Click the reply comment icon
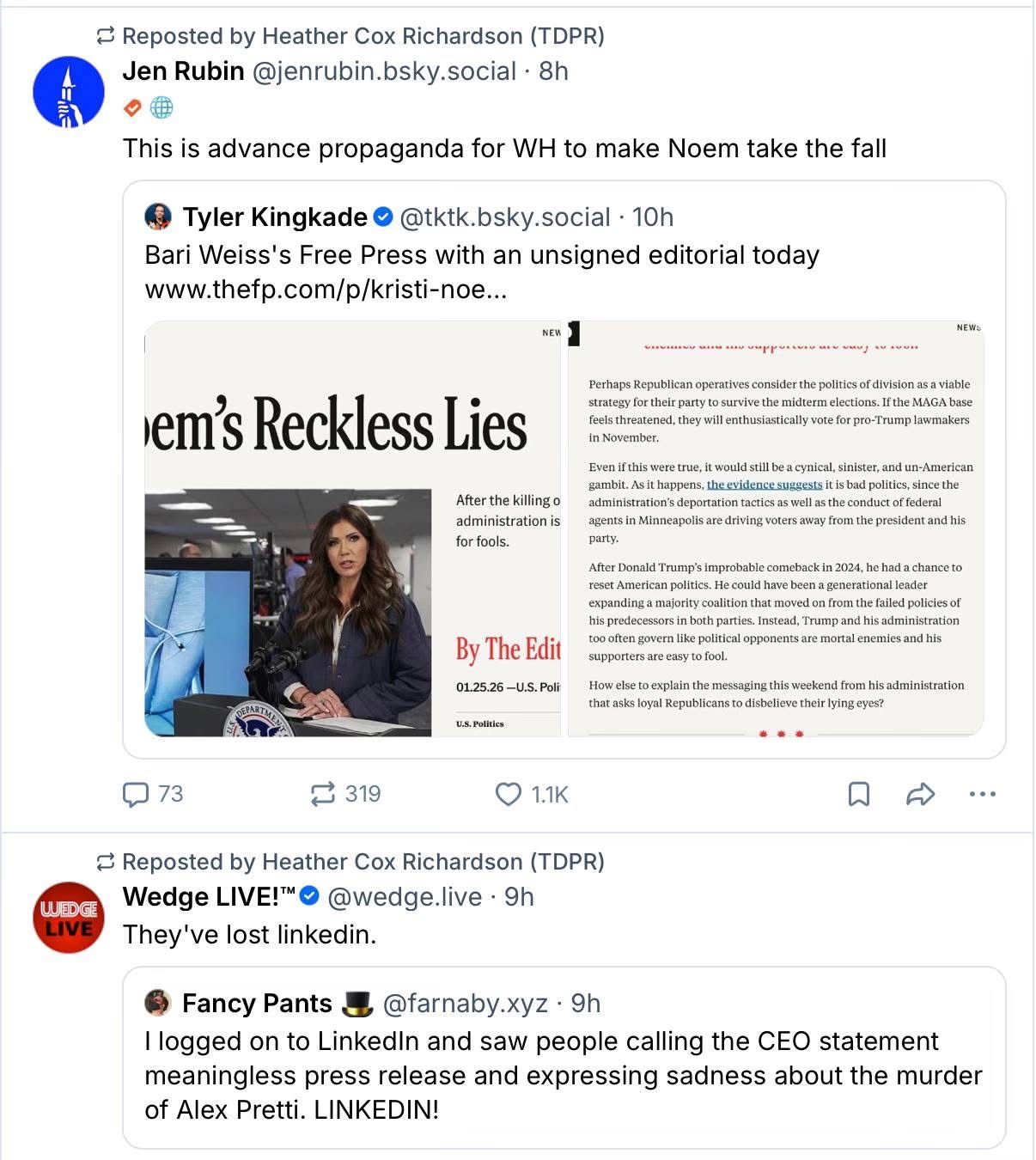This screenshot has height=1160, width=1036. coord(136,795)
